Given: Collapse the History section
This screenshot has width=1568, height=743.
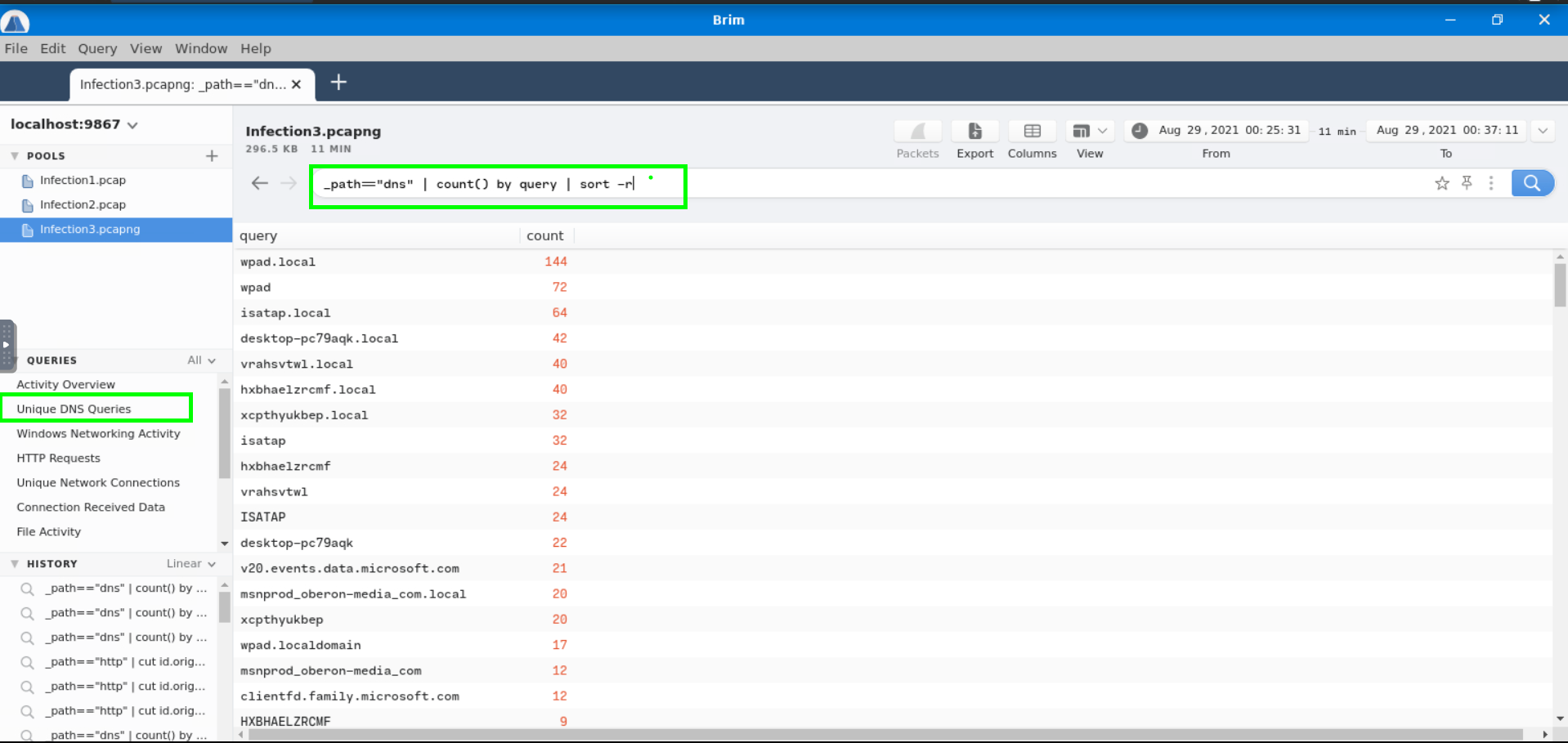Looking at the screenshot, I should 15,564.
